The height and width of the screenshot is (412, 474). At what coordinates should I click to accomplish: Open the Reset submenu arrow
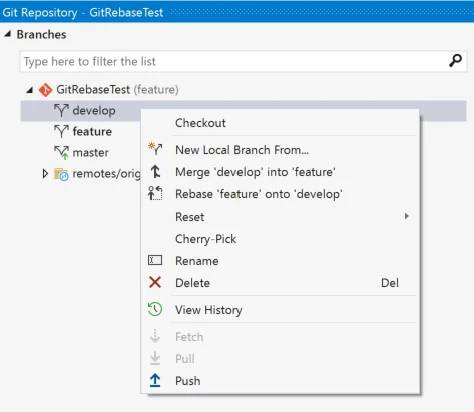coord(406,216)
